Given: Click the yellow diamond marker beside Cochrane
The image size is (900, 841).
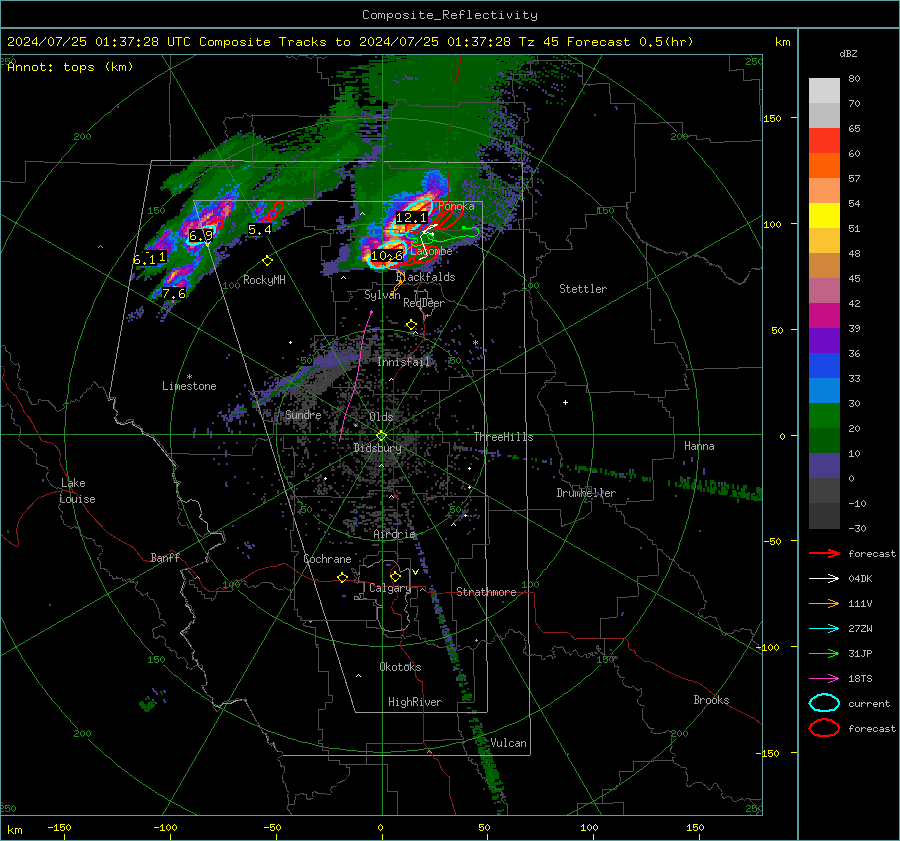Looking at the screenshot, I should (x=343, y=578).
